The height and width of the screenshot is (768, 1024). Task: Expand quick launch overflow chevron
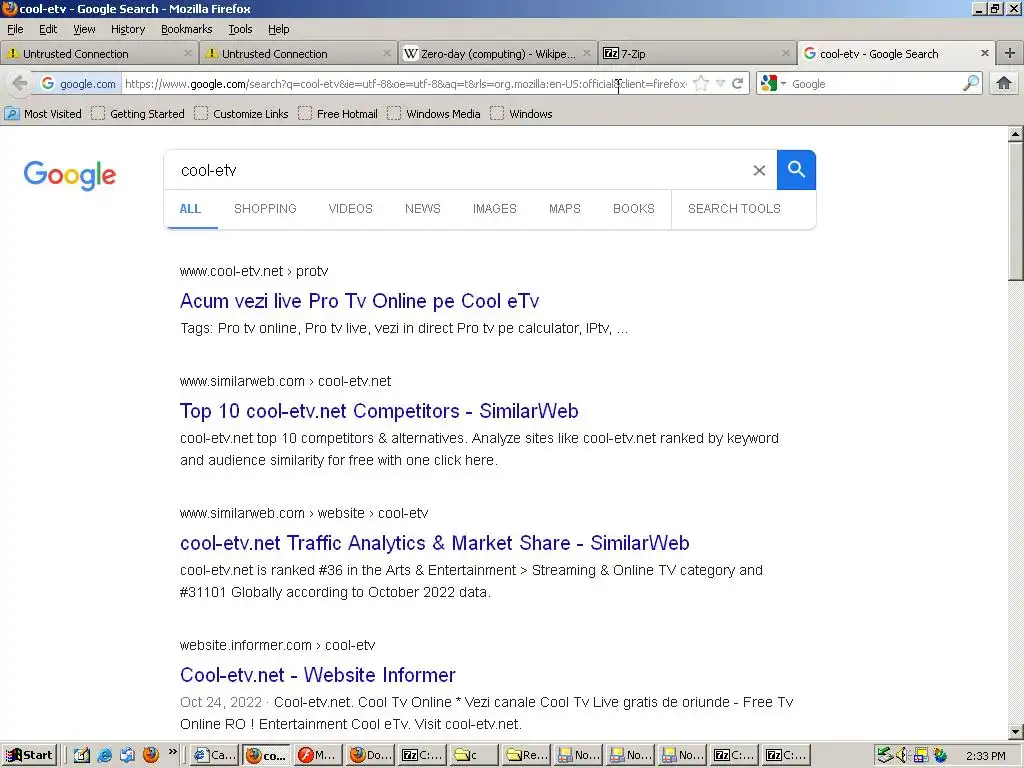pyautogui.click(x=172, y=752)
